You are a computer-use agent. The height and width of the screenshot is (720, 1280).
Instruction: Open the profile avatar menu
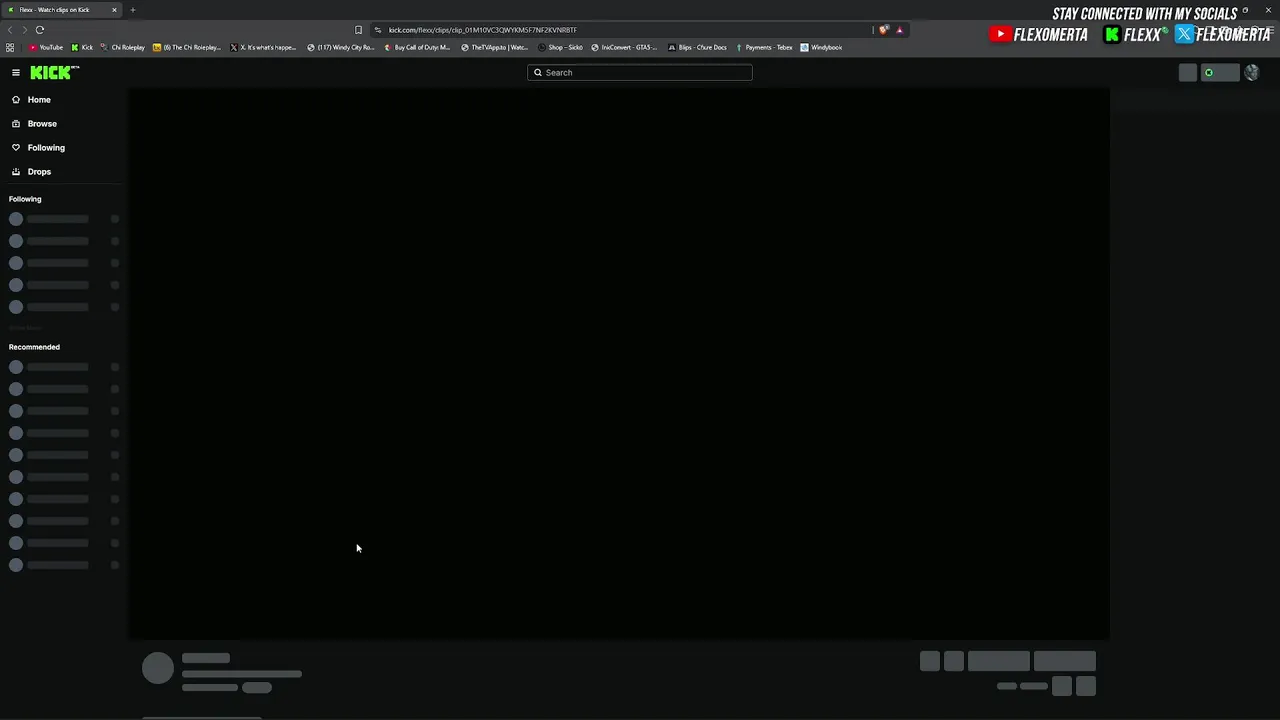tap(1251, 73)
